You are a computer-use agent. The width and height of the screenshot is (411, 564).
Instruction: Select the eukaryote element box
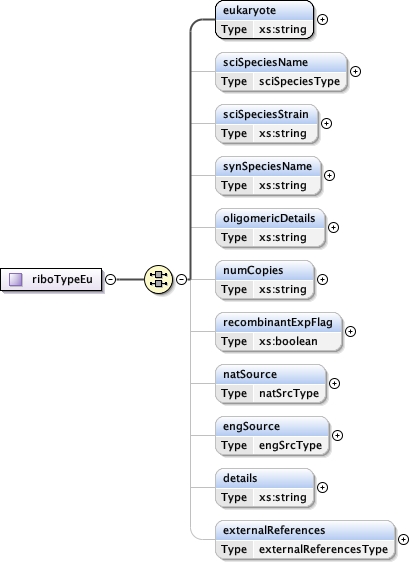point(265,19)
